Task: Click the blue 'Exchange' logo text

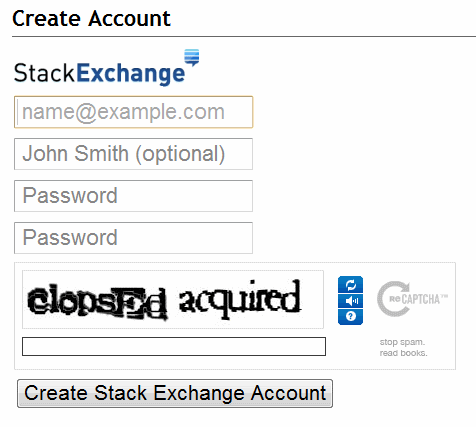Action: 131,73
